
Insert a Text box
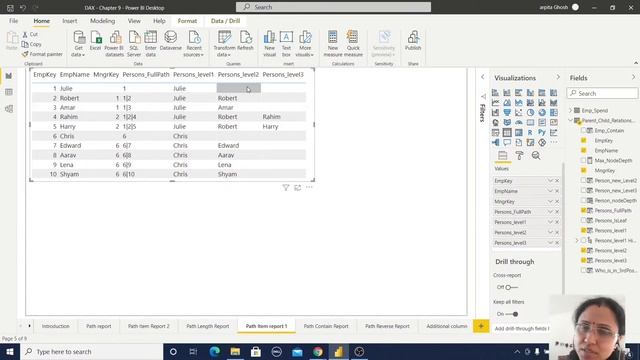pyautogui.click(x=286, y=44)
